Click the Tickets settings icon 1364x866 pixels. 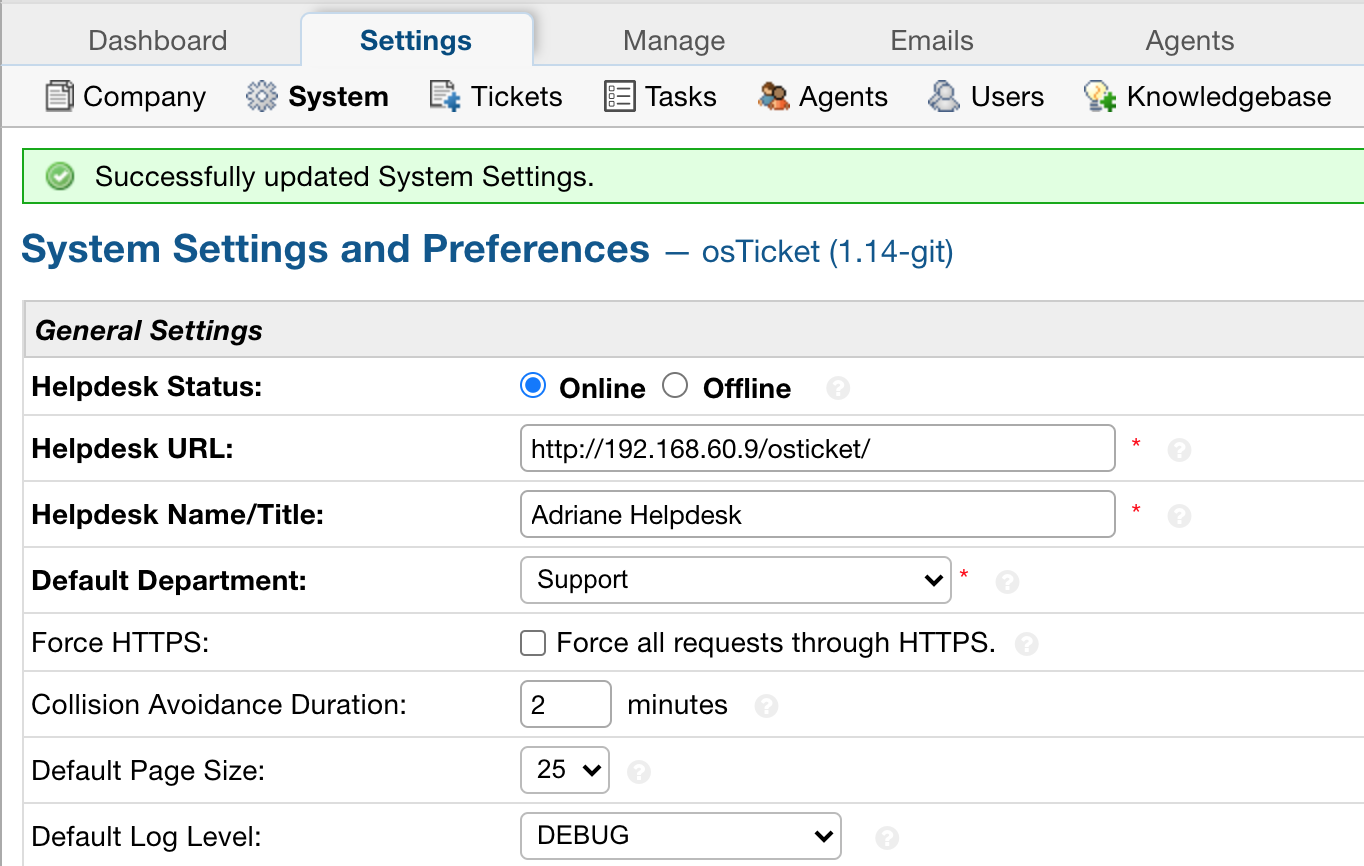(x=445, y=96)
